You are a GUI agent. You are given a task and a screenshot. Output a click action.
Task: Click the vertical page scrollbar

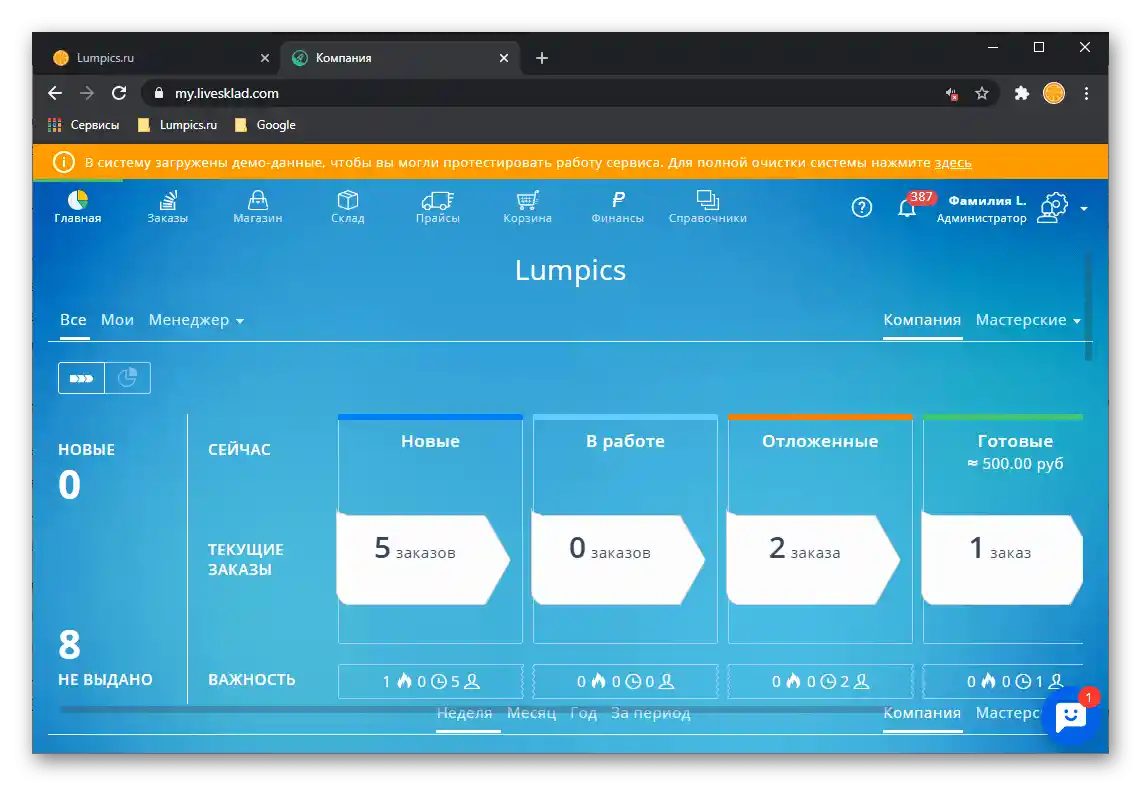1089,306
